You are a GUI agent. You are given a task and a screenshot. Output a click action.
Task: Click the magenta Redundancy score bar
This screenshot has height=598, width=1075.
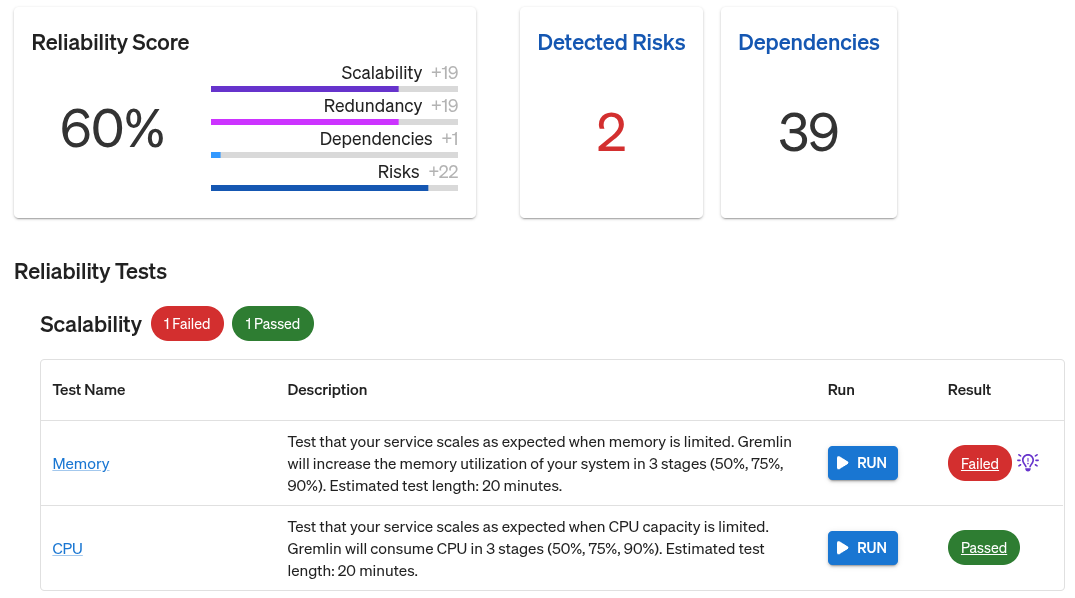tap(335, 122)
